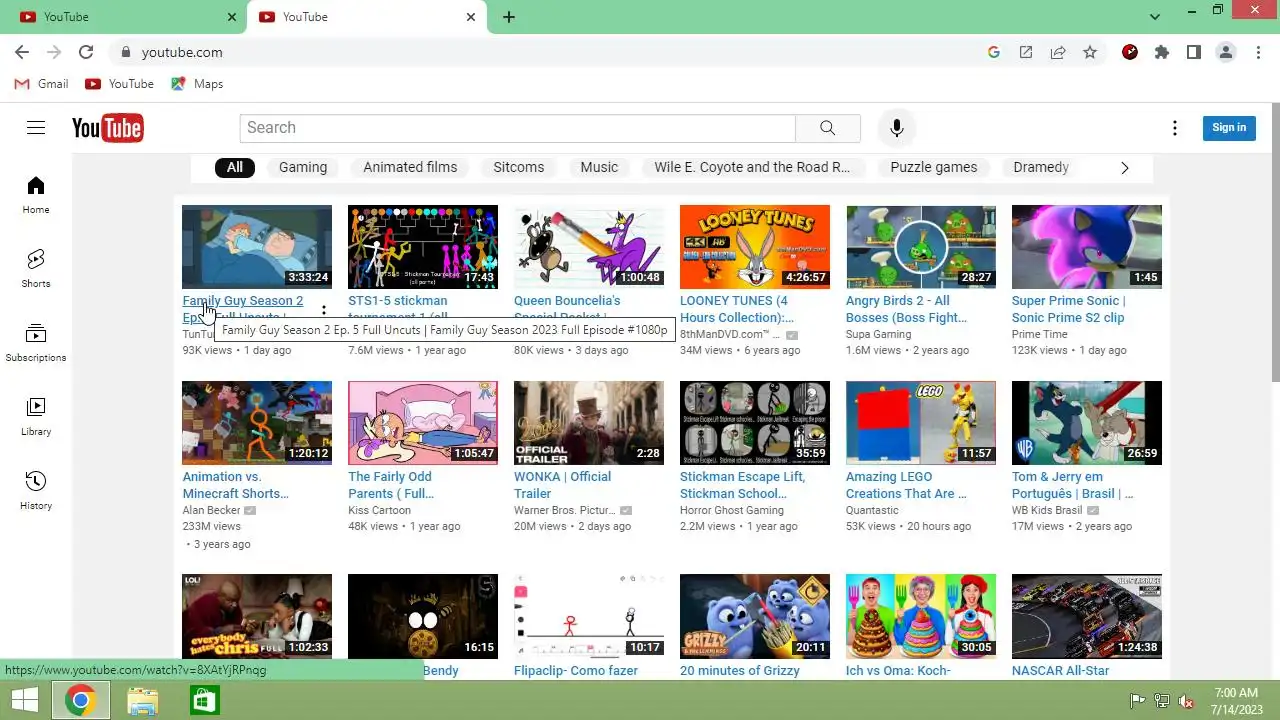
Task: Click browser back arrow
Action: pos(22,52)
